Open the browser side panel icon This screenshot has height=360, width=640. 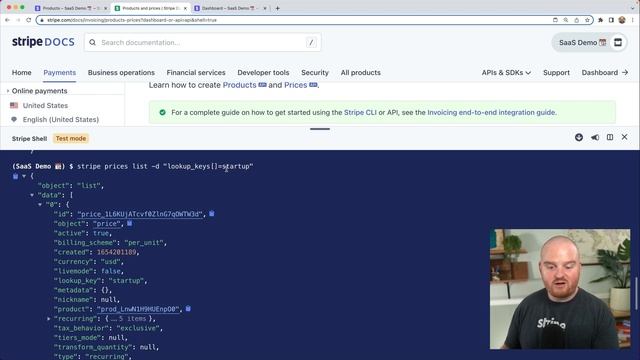[x=611, y=20]
